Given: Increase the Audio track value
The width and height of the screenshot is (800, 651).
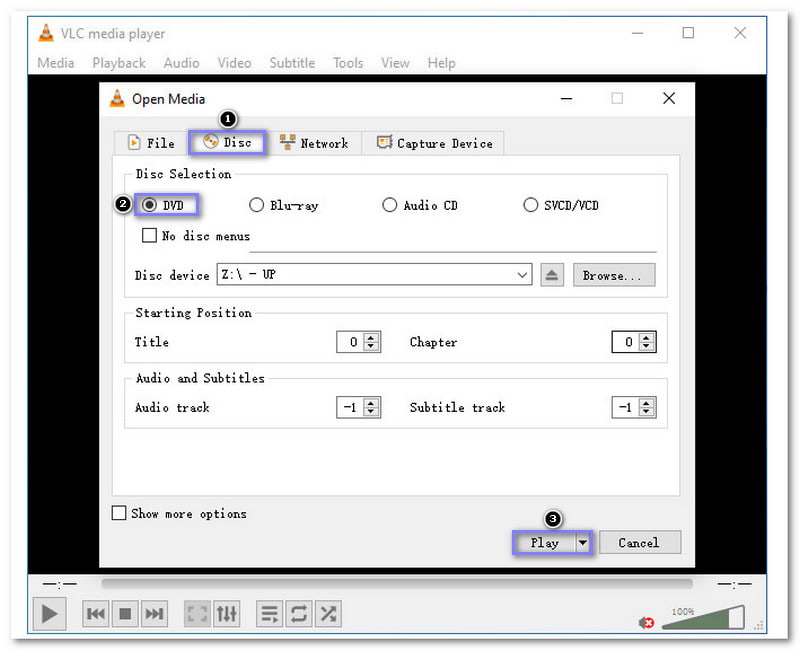Looking at the screenshot, I should [x=371, y=403].
